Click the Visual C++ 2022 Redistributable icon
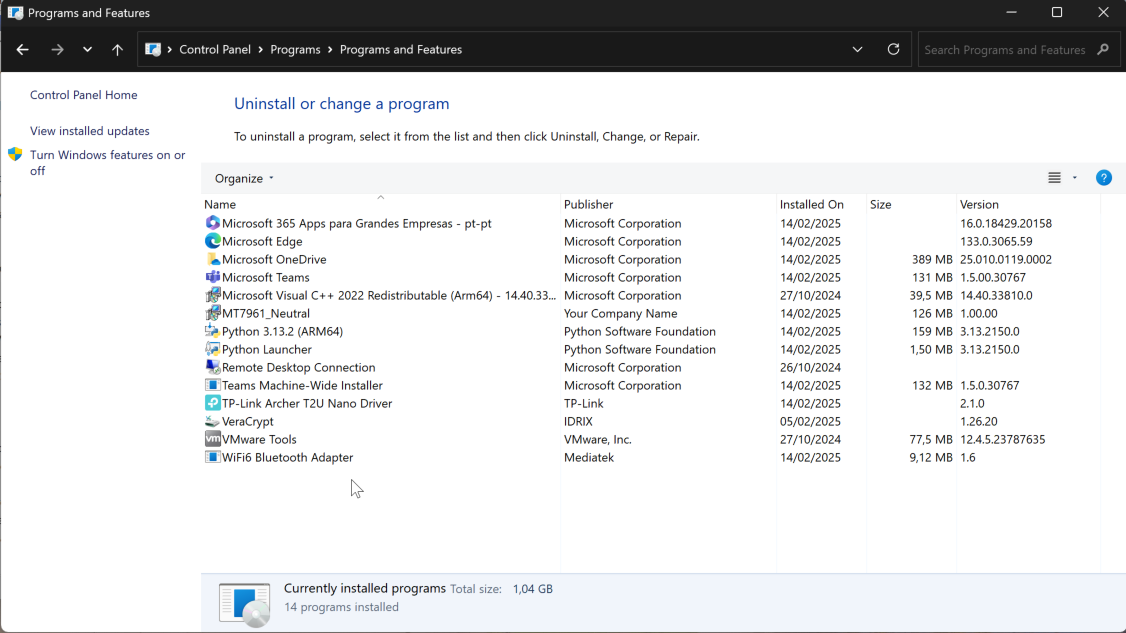 click(213, 295)
